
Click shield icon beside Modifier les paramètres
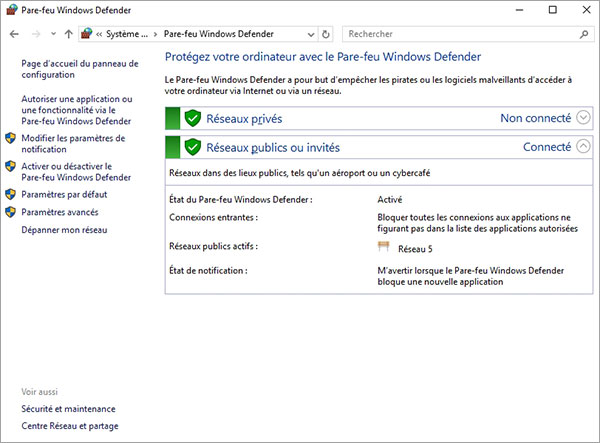pos(11,138)
